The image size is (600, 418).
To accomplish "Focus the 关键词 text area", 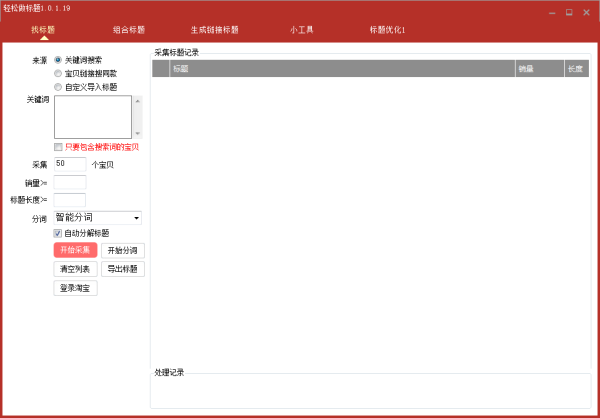I will pyautogui.click(x=92, y=117).
